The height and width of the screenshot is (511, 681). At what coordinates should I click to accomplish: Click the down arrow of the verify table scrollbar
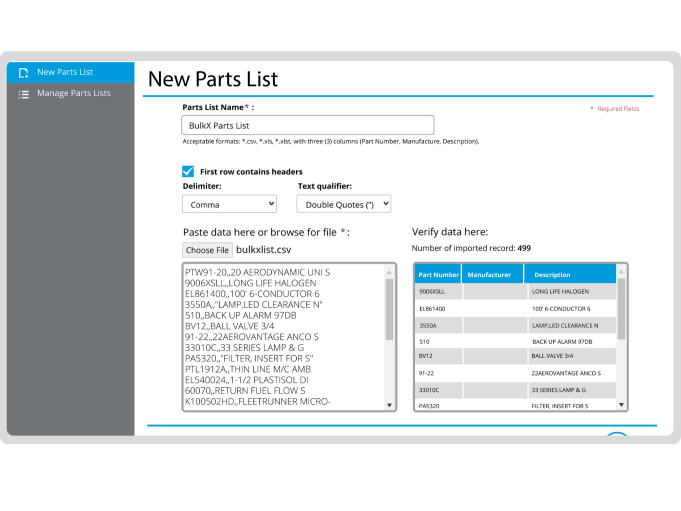click(x=622, y=405)
